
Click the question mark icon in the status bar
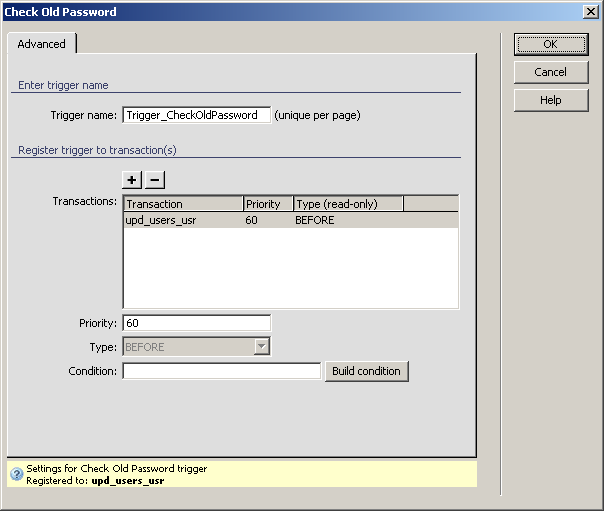(16, 474)
